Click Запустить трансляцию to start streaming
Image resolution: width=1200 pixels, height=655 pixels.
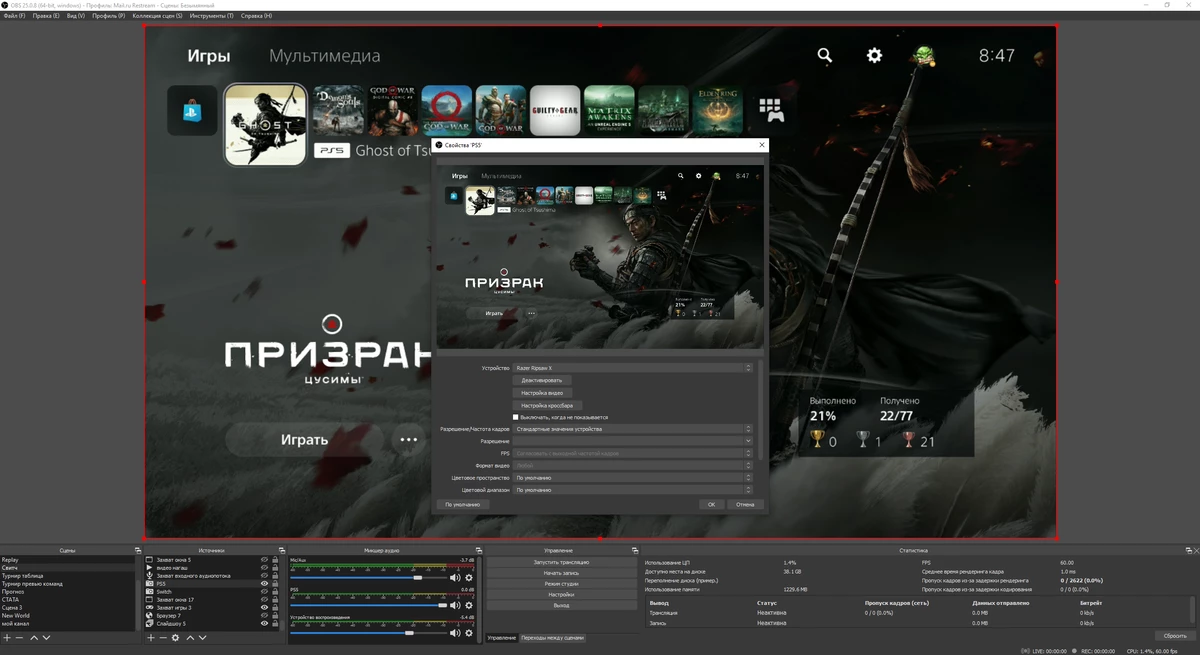point(561,562)
